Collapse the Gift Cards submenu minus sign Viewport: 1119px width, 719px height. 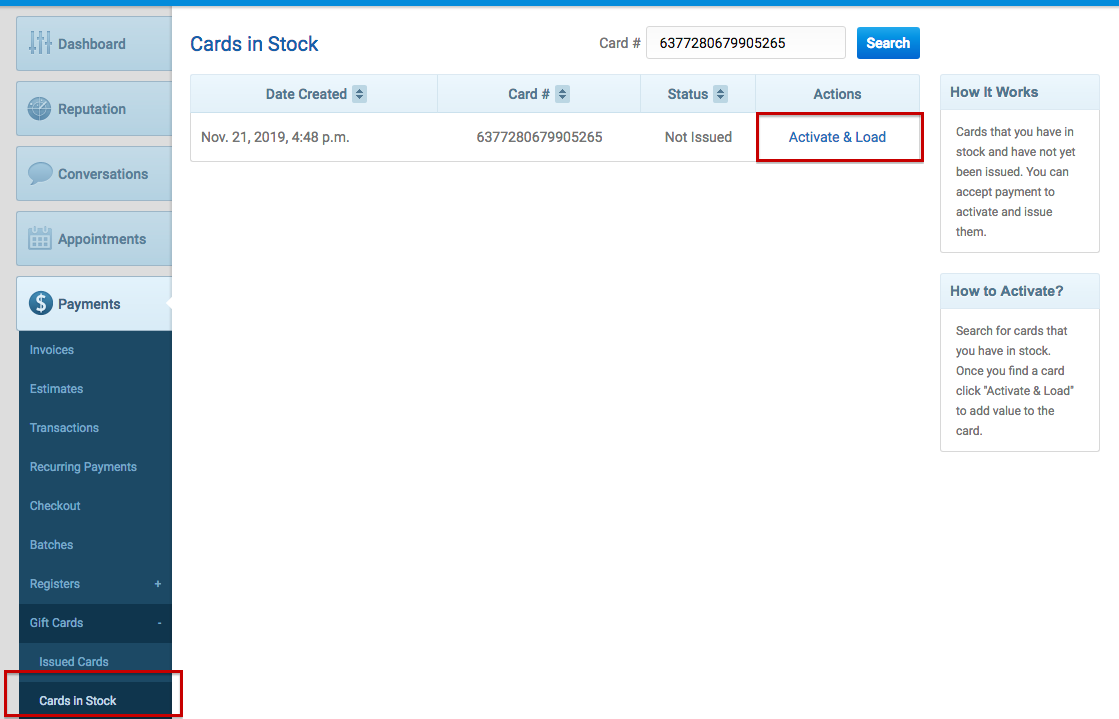click(159, 623)
